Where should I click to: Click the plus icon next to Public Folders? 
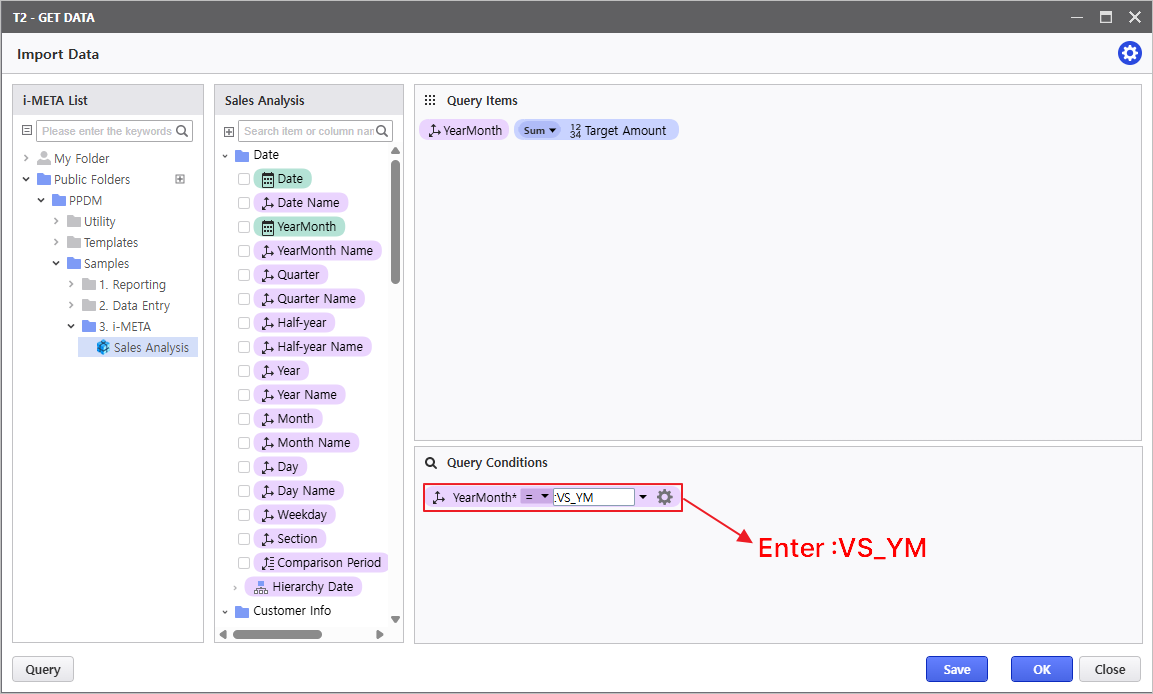(180, 180)
